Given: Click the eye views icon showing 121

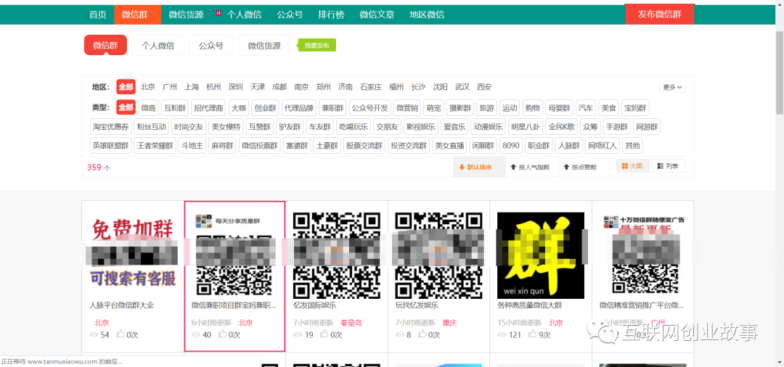Looking at the screenshot, I should (x=502, y=334).
